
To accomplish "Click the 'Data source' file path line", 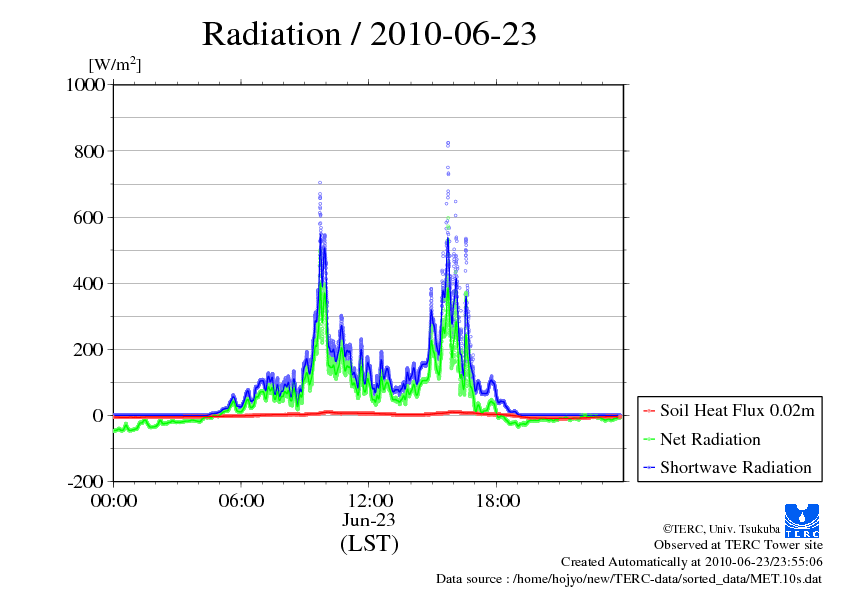I will pyautogui.click(x=629, y=579).
